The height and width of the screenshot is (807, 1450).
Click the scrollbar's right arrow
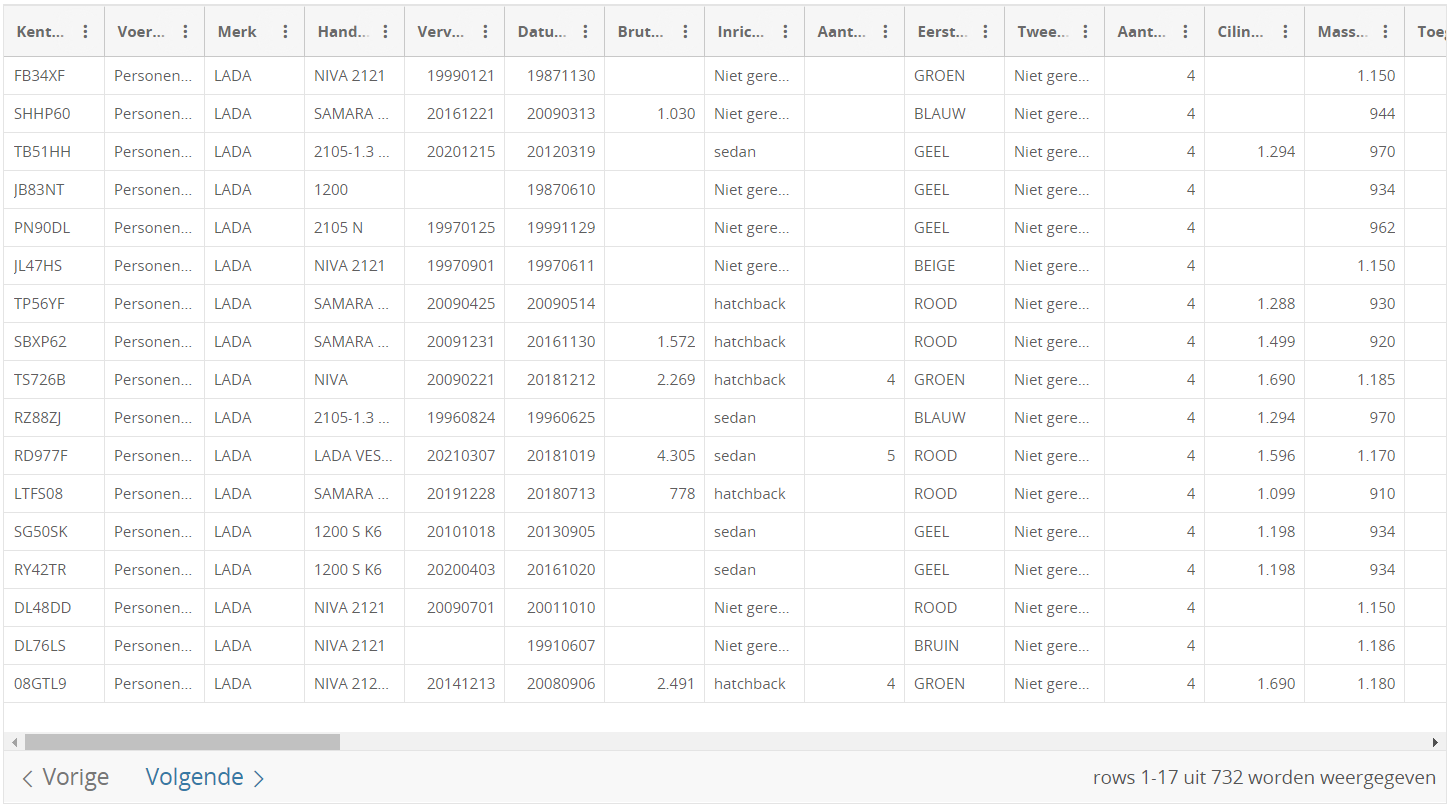(1435, 742)
